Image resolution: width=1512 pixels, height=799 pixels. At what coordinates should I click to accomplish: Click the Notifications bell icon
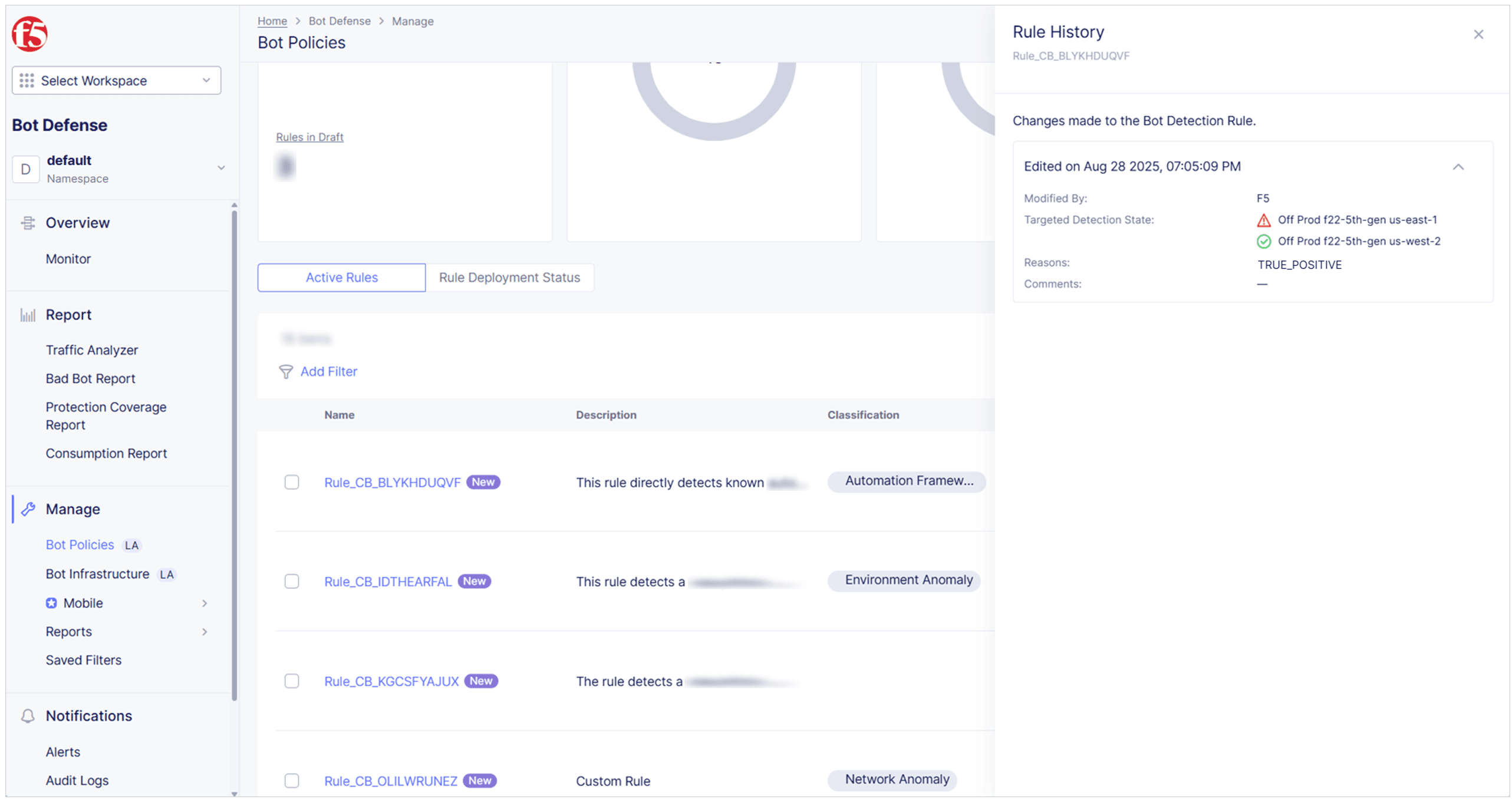tap(28, 715)
